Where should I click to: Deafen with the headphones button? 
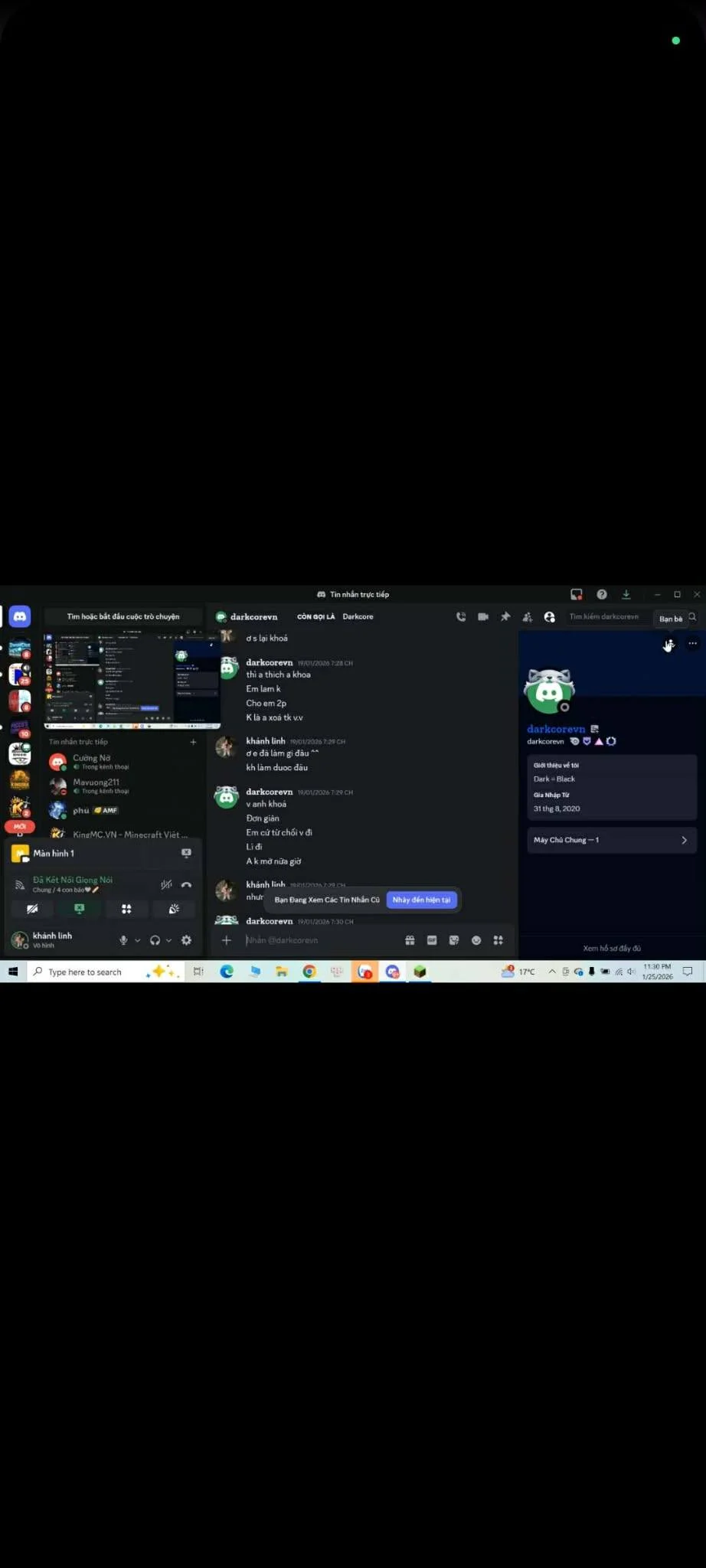click(x=155, y=940)
